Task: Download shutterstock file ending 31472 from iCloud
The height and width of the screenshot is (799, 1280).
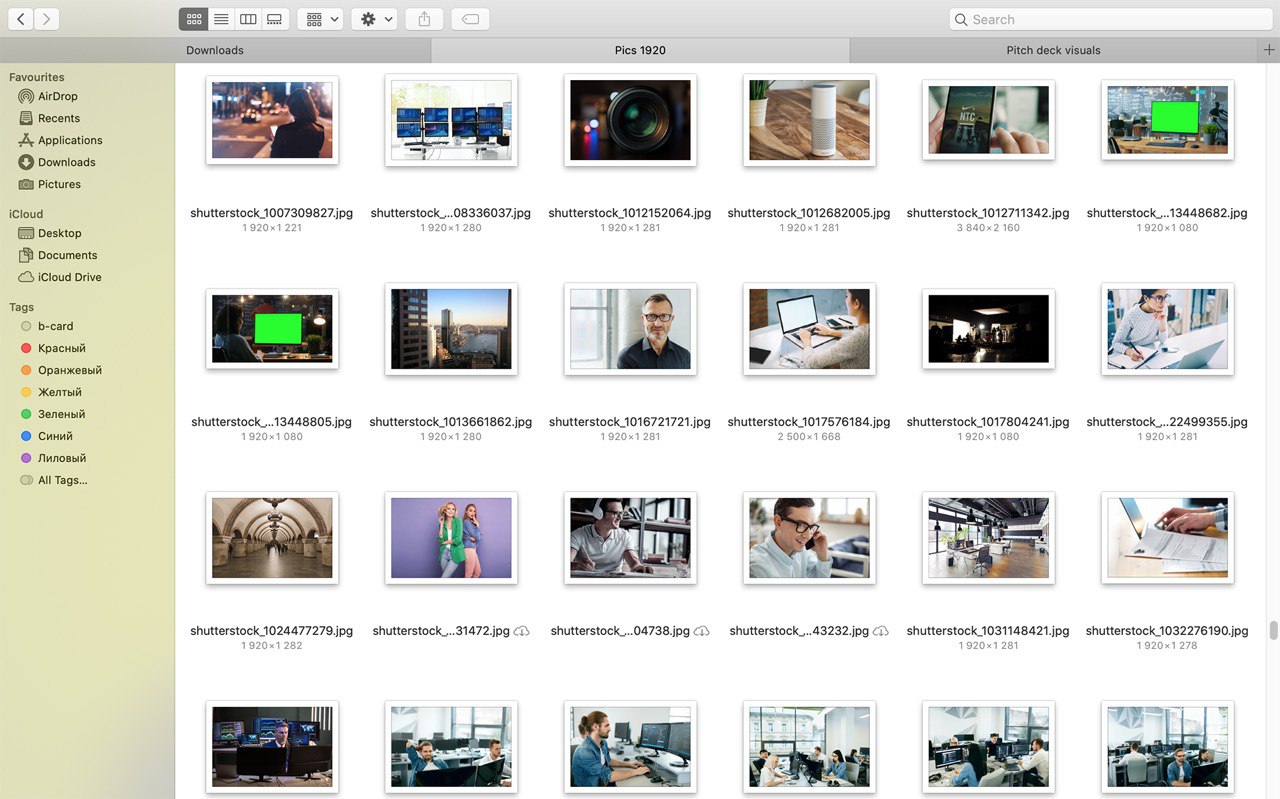Action: point(521,631)
